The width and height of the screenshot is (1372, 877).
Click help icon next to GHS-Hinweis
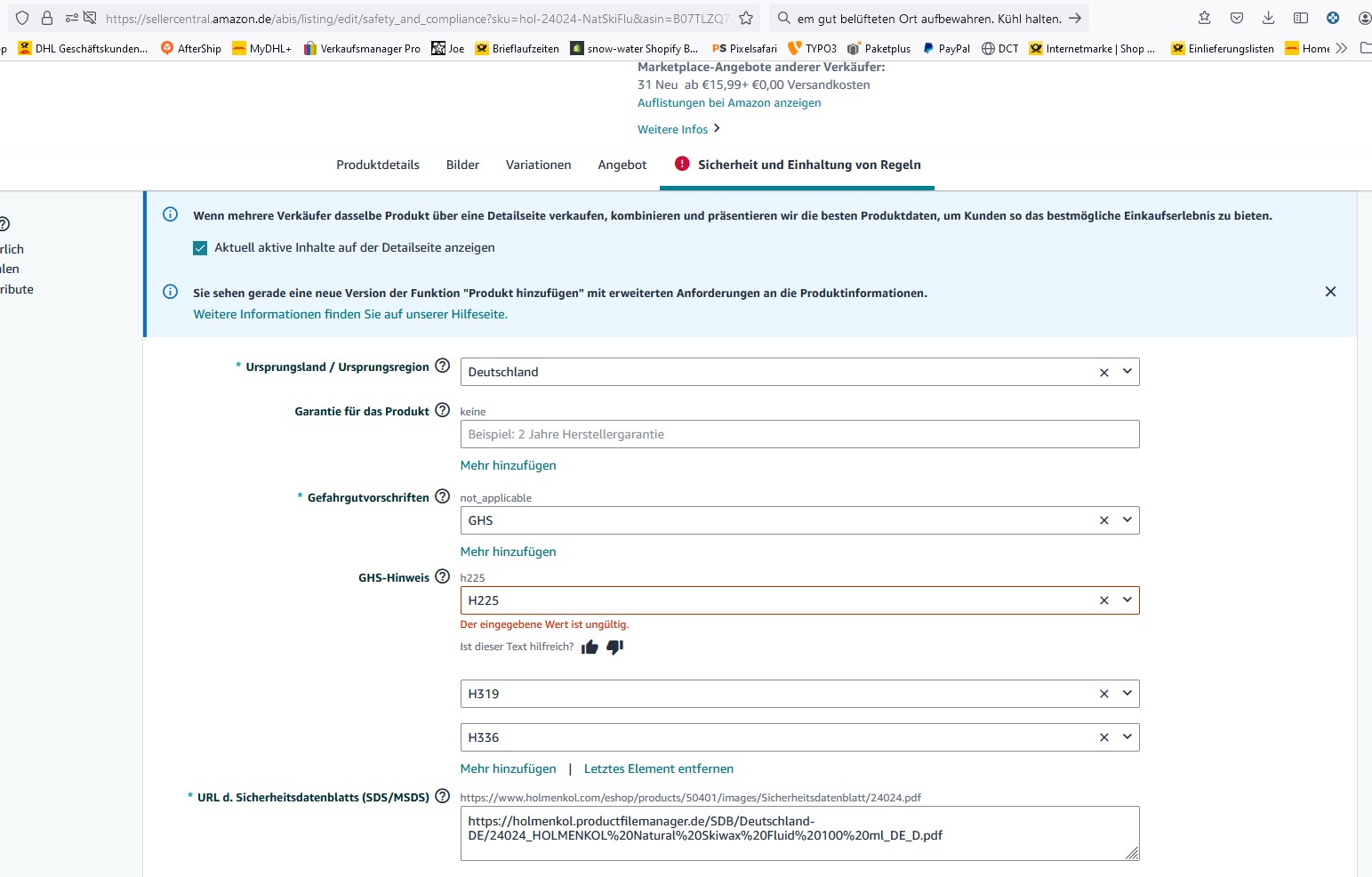point(442,576)
